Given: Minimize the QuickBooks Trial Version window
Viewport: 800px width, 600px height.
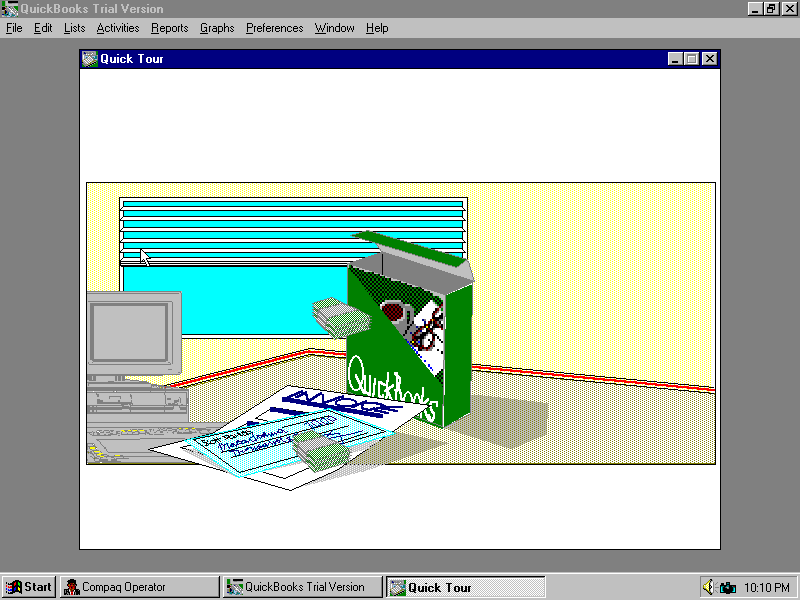Looking at the screenshot, I should [x=755, y=9].
